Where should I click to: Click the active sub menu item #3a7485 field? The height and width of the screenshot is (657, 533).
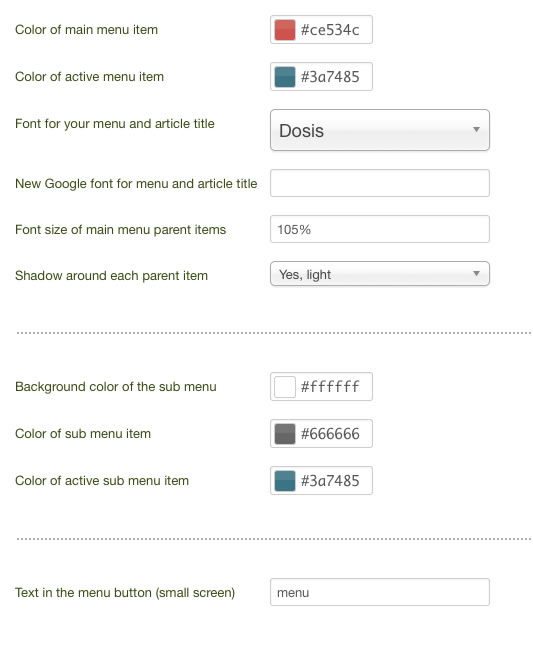point(330,481)
